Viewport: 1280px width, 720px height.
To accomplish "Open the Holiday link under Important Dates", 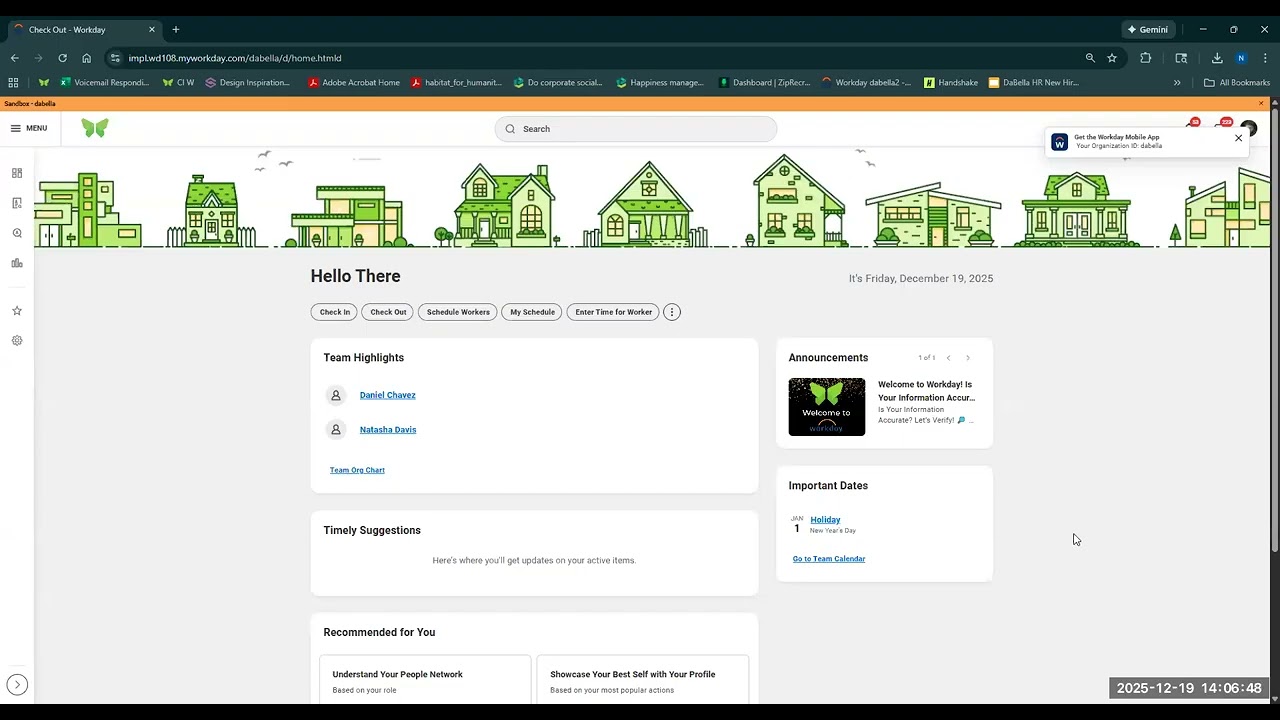I will pyautogui.click(x=825, y=520).
